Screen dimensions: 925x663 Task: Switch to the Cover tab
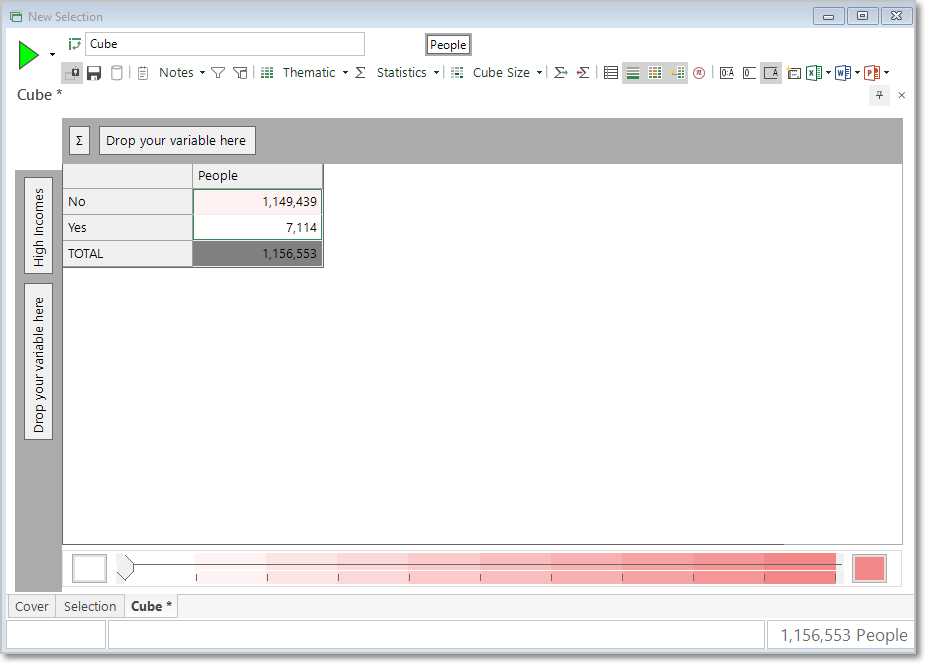pos(32,606)
